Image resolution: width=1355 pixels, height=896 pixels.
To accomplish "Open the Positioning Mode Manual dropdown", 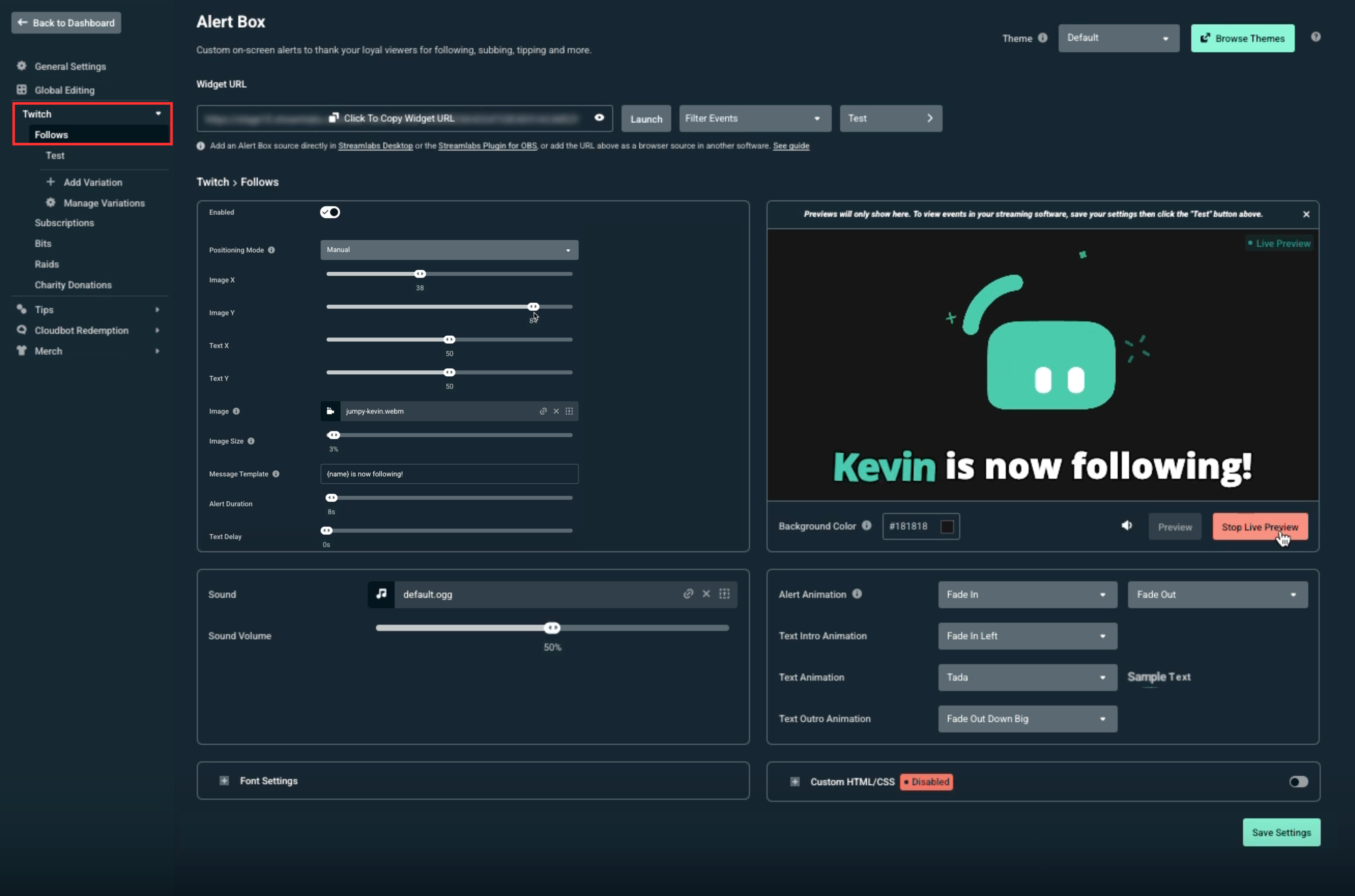I will click(x=449, y=250).
